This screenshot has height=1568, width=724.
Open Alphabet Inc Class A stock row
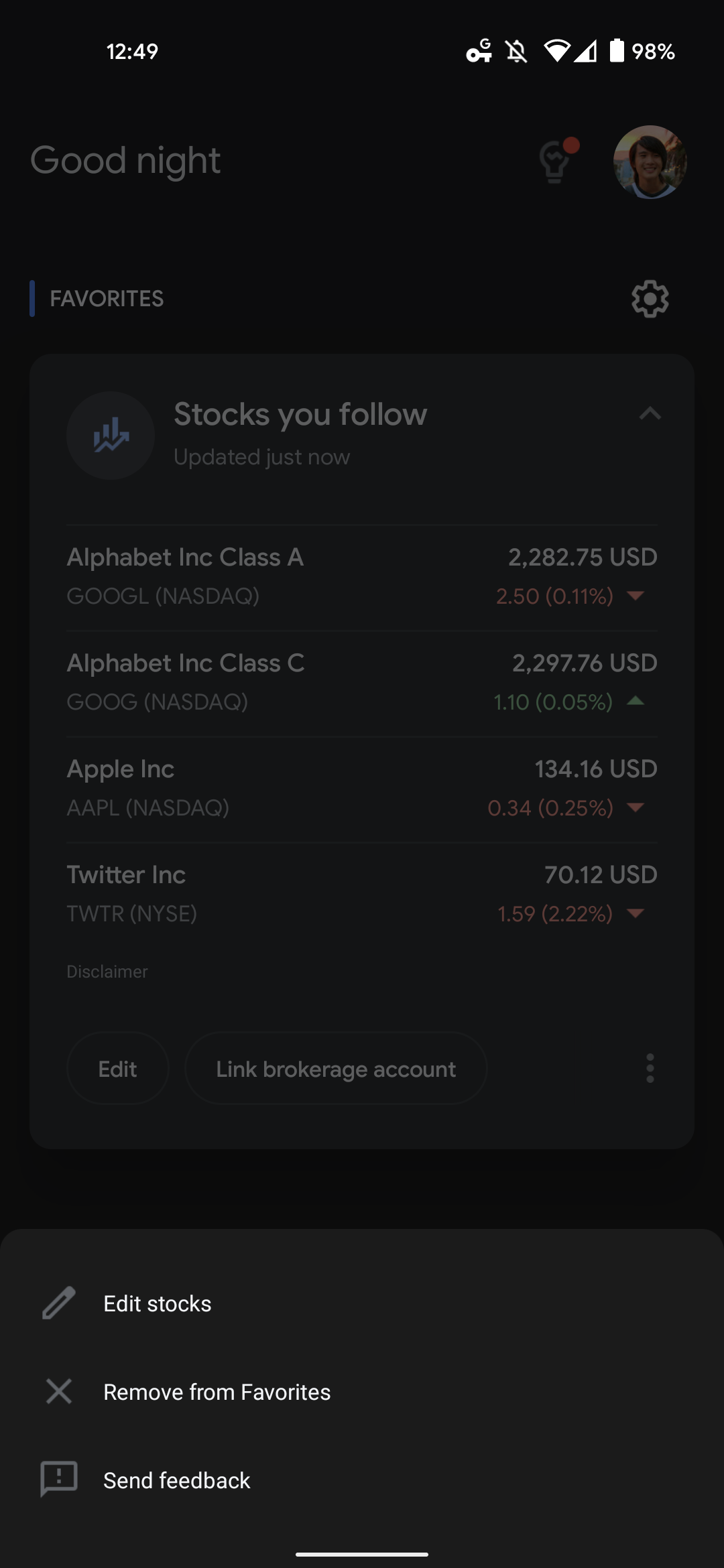click(x=362, y=576)
